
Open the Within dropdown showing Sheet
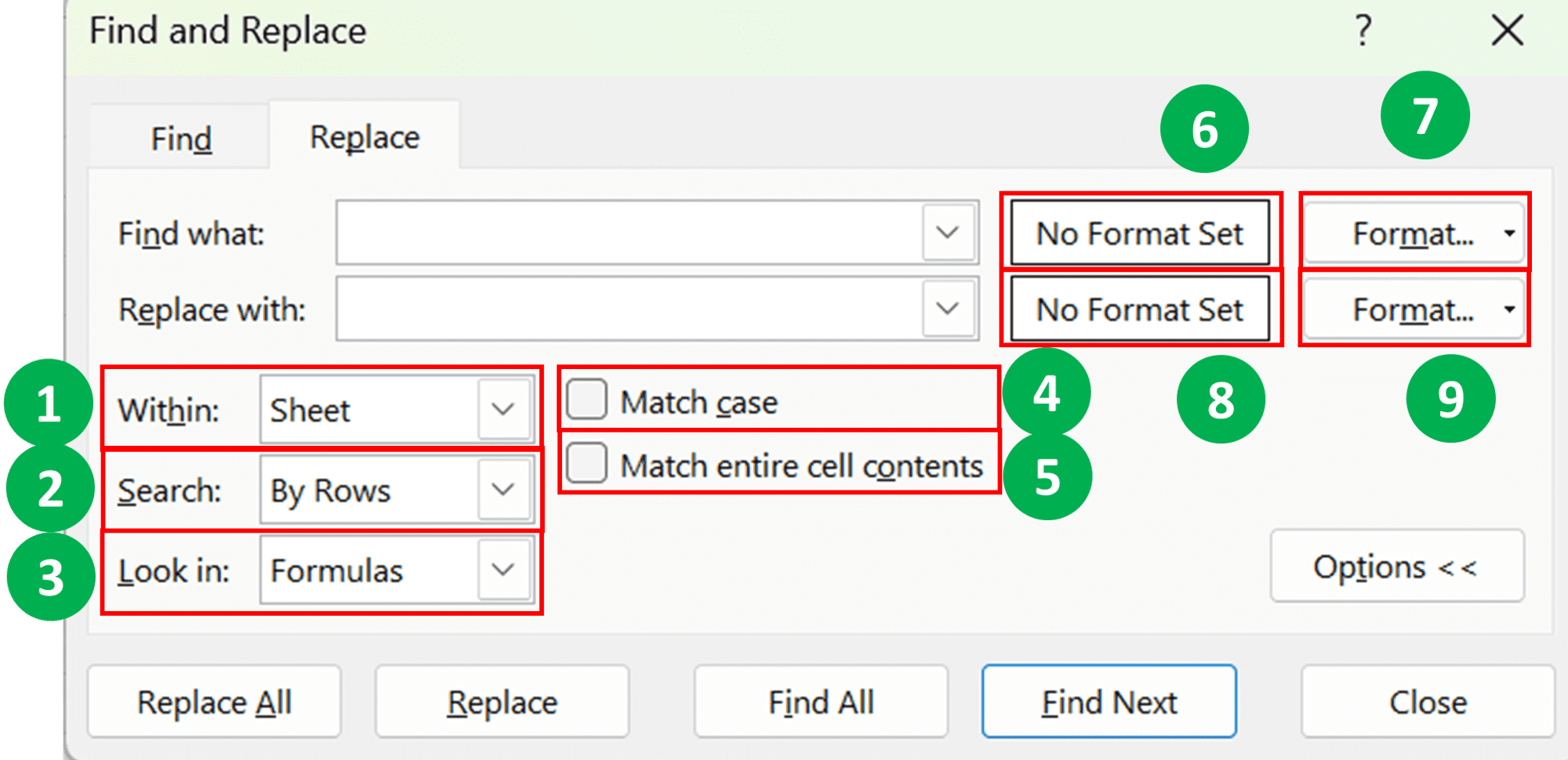point(397,409)
